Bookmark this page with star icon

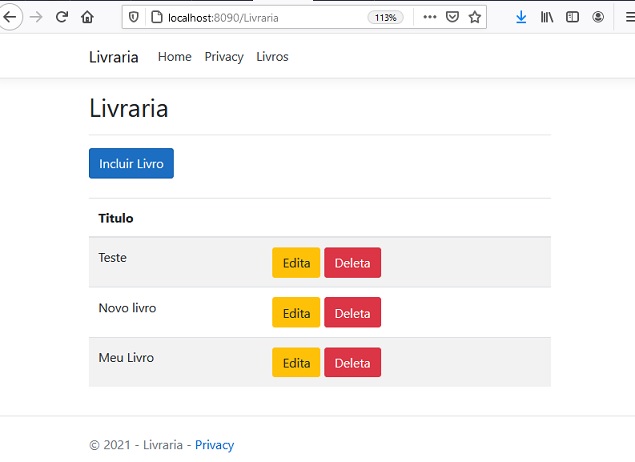tap(475, 17)
